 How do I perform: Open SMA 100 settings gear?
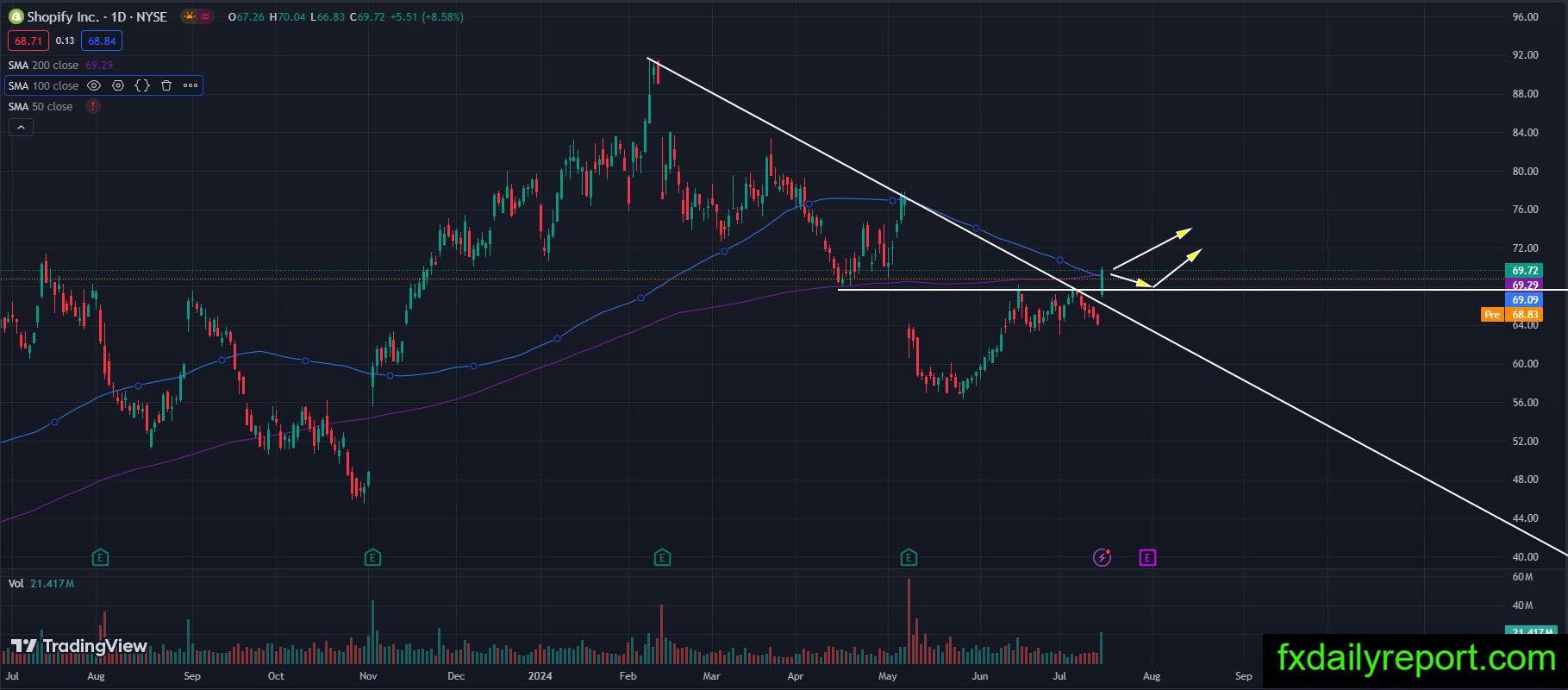coord(118,85)
